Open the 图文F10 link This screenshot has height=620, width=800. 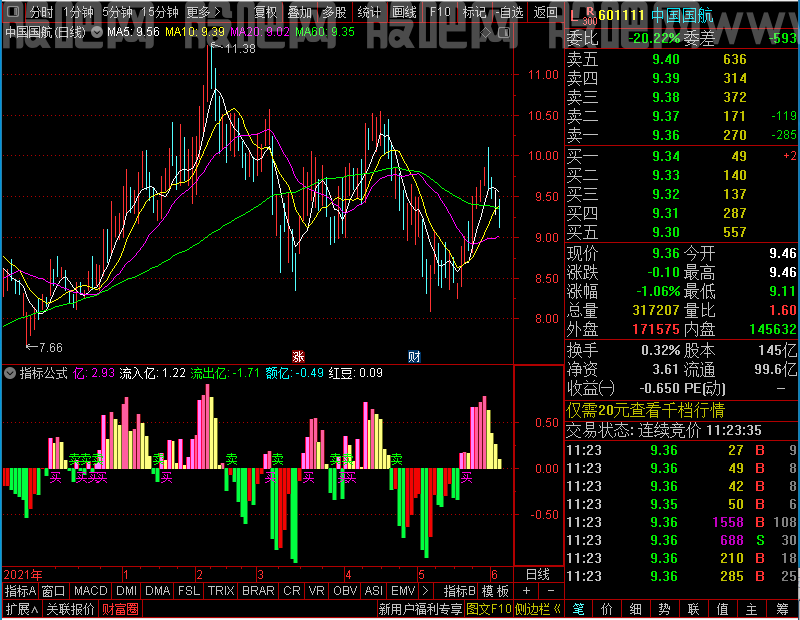[x=488, y=609]
